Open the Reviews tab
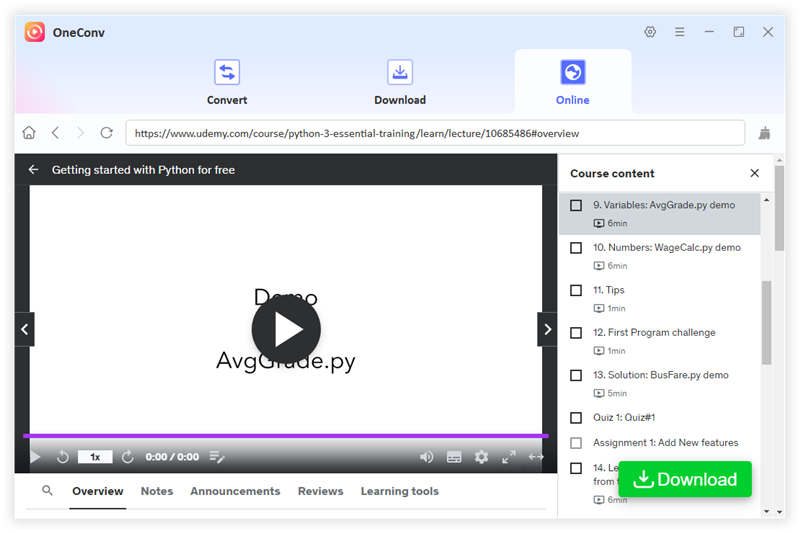Viewport: 800px width, 533px height. click(x=320, y=491)
